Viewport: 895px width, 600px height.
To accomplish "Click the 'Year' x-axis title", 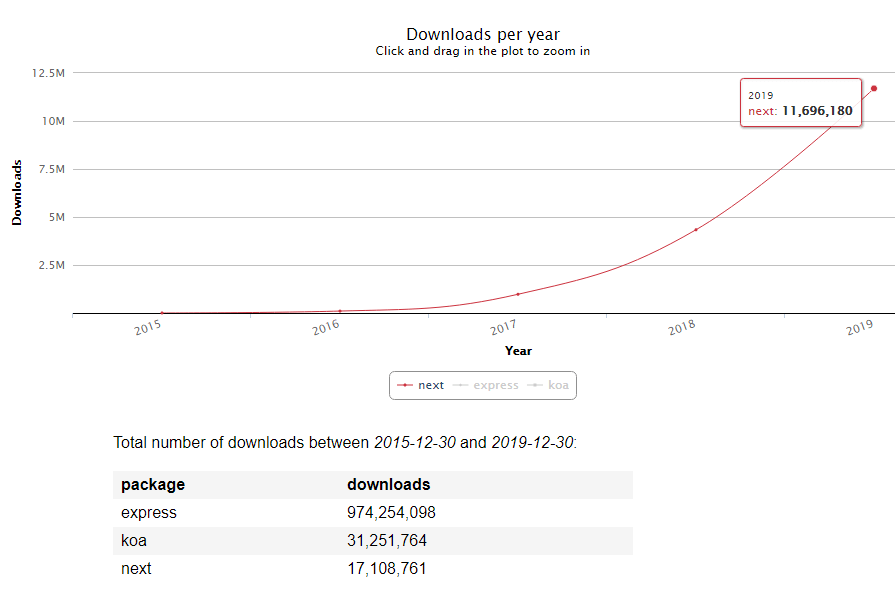I will [518, 351].
